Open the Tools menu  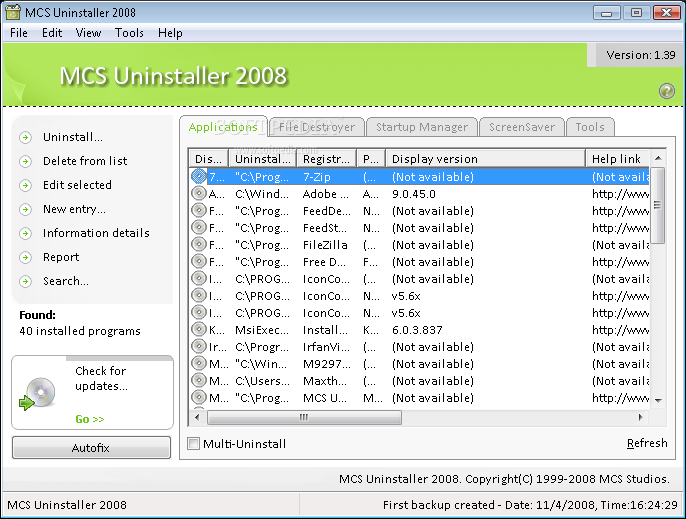tap(130, 33)
